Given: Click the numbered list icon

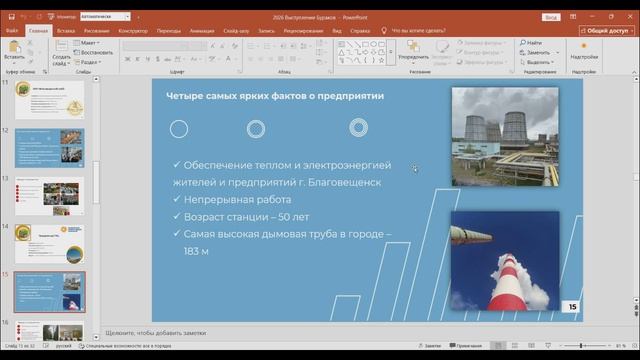Looking at the screenshot, I should point(268,46).
